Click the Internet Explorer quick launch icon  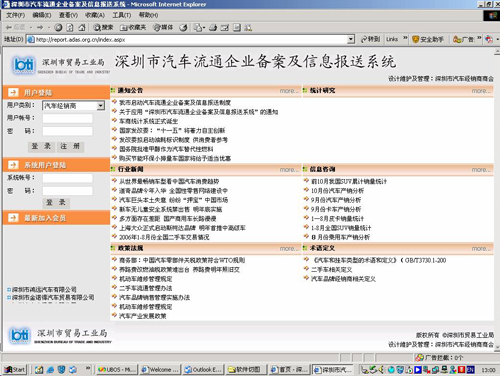click(x=50, y=369)
